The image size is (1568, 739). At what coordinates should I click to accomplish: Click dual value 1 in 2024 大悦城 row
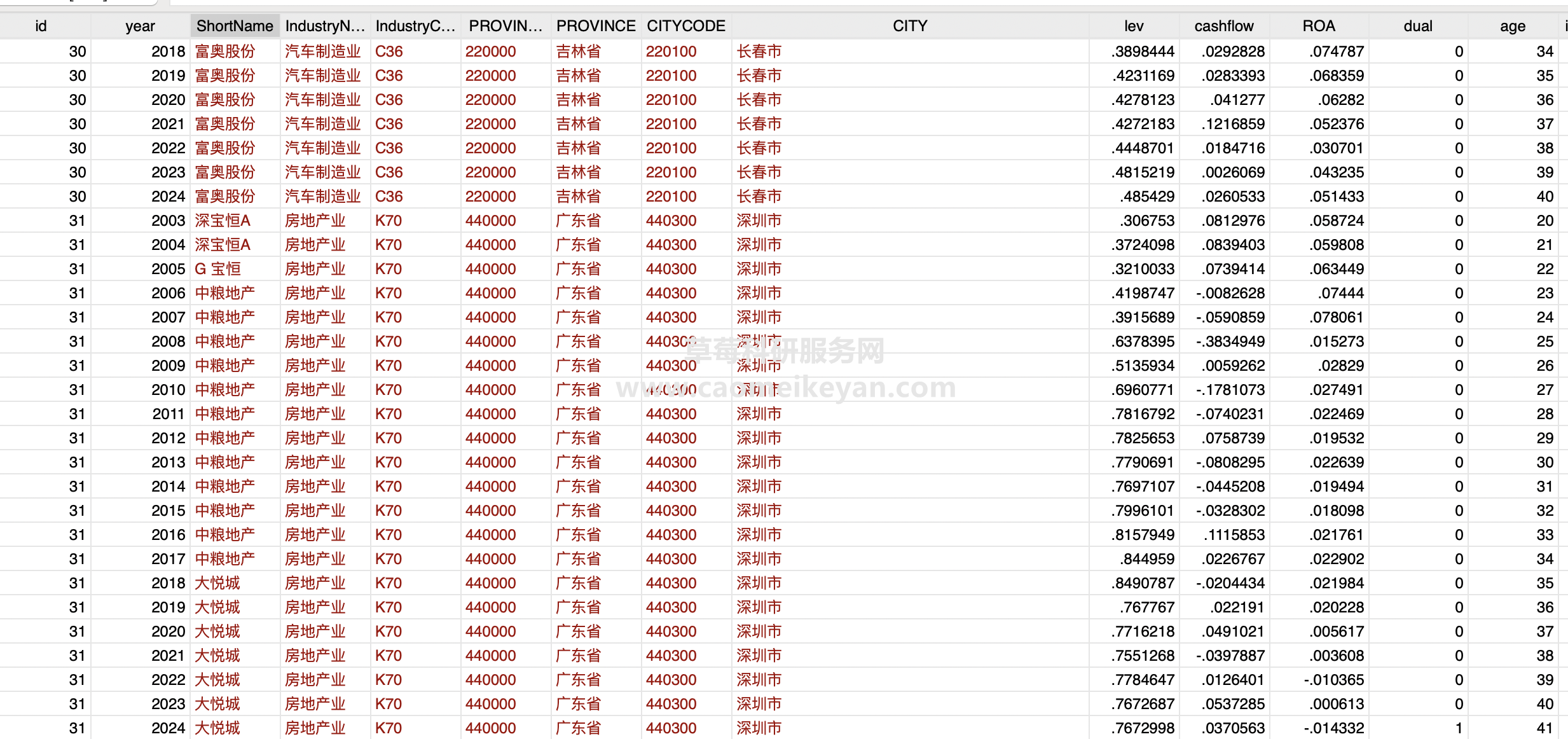(1458, 728)
